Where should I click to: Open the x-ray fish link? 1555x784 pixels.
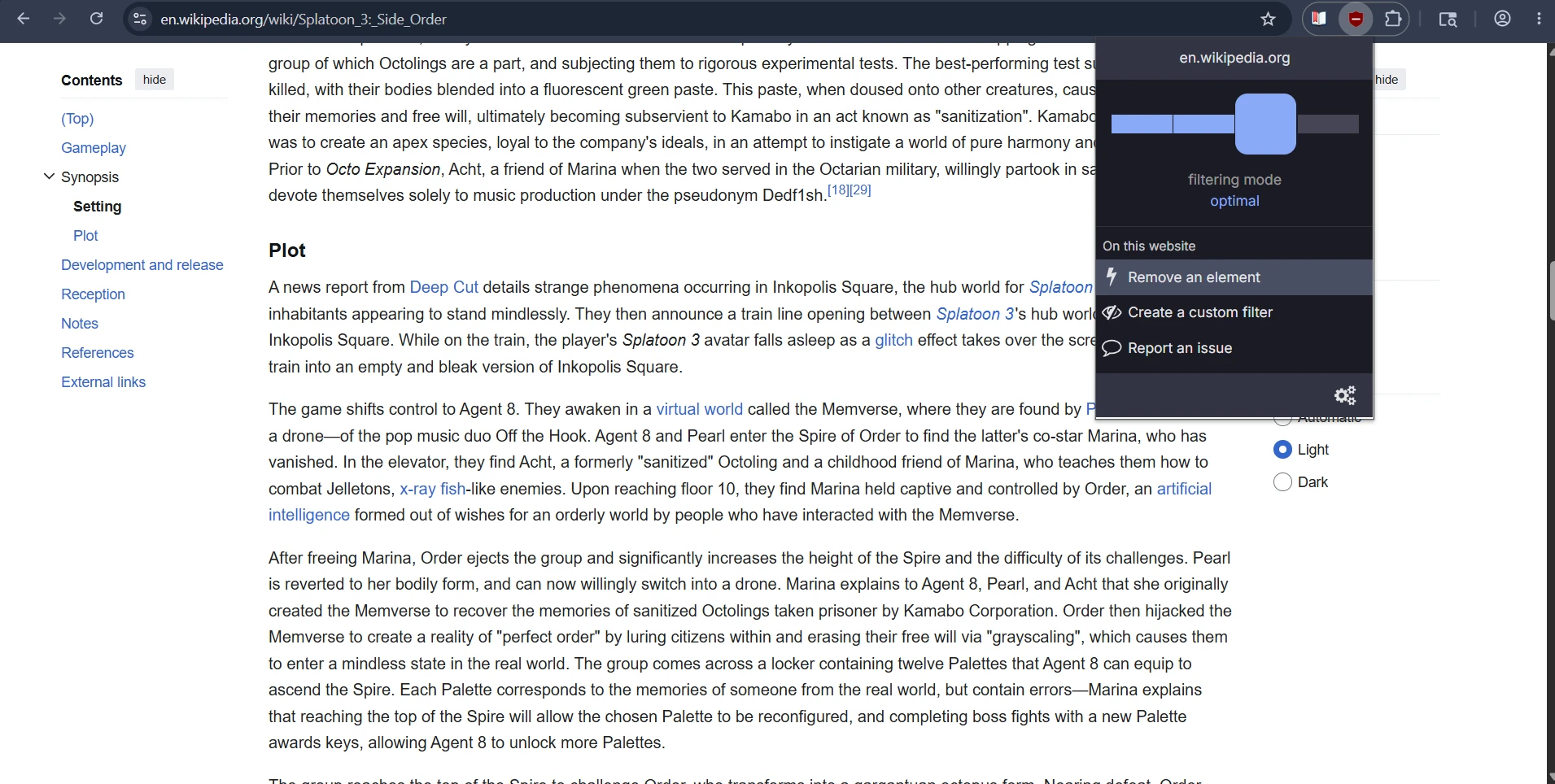click(433, 489)
